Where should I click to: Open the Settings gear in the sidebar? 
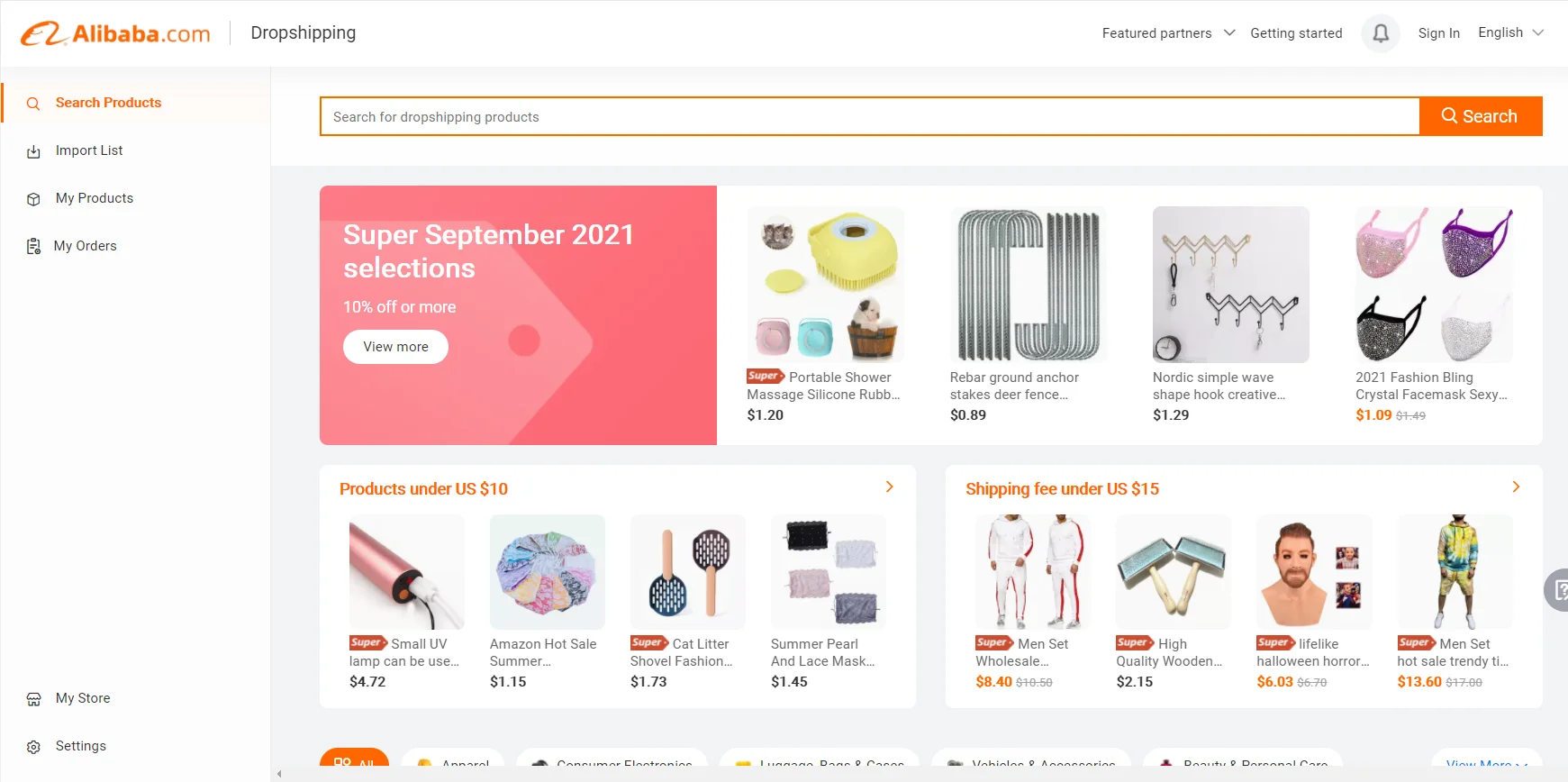[x=33, y=746]
